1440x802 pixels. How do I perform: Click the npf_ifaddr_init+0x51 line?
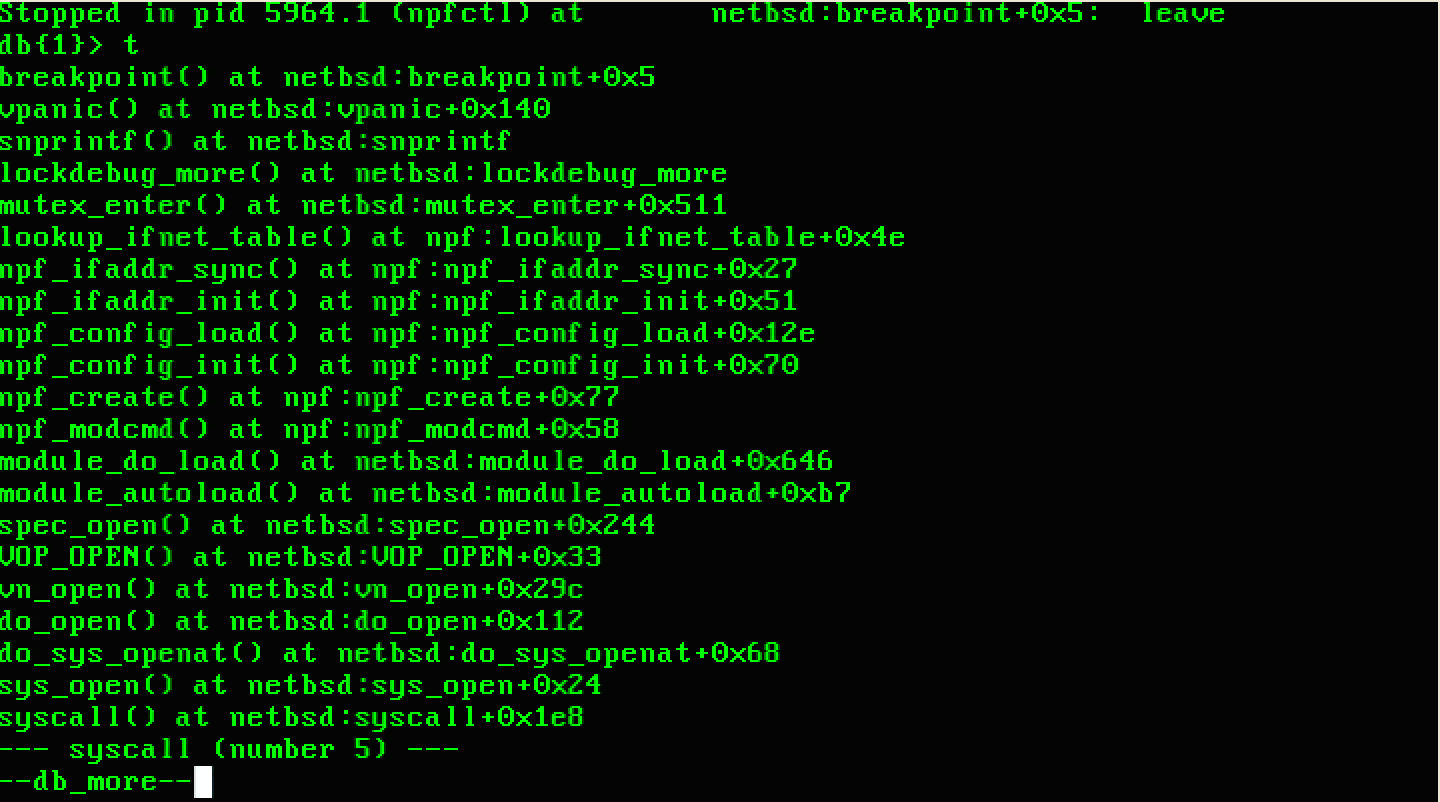pos(399,301)
